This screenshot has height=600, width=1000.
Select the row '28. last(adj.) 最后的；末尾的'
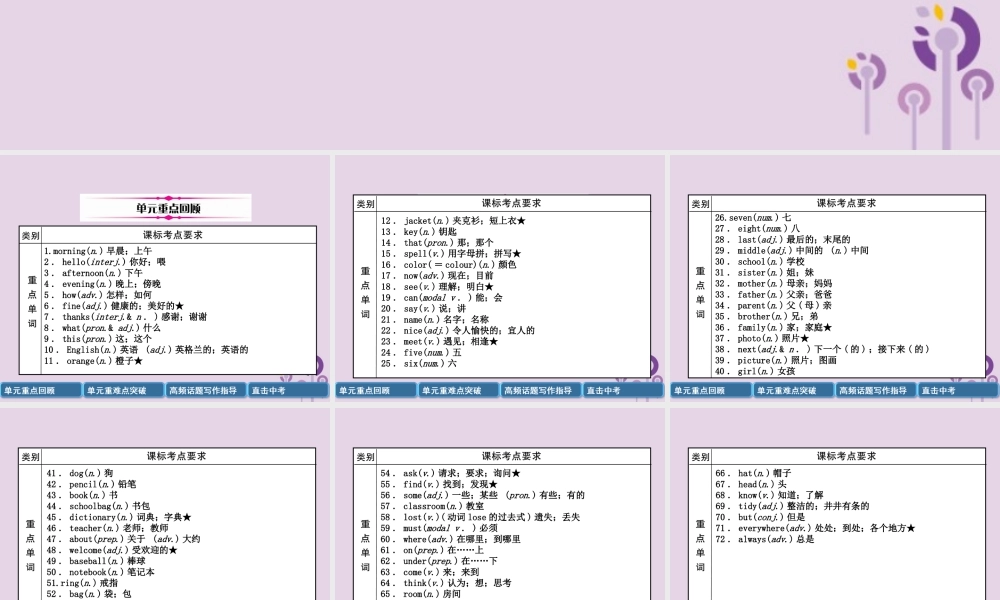(x=783, y=240)
